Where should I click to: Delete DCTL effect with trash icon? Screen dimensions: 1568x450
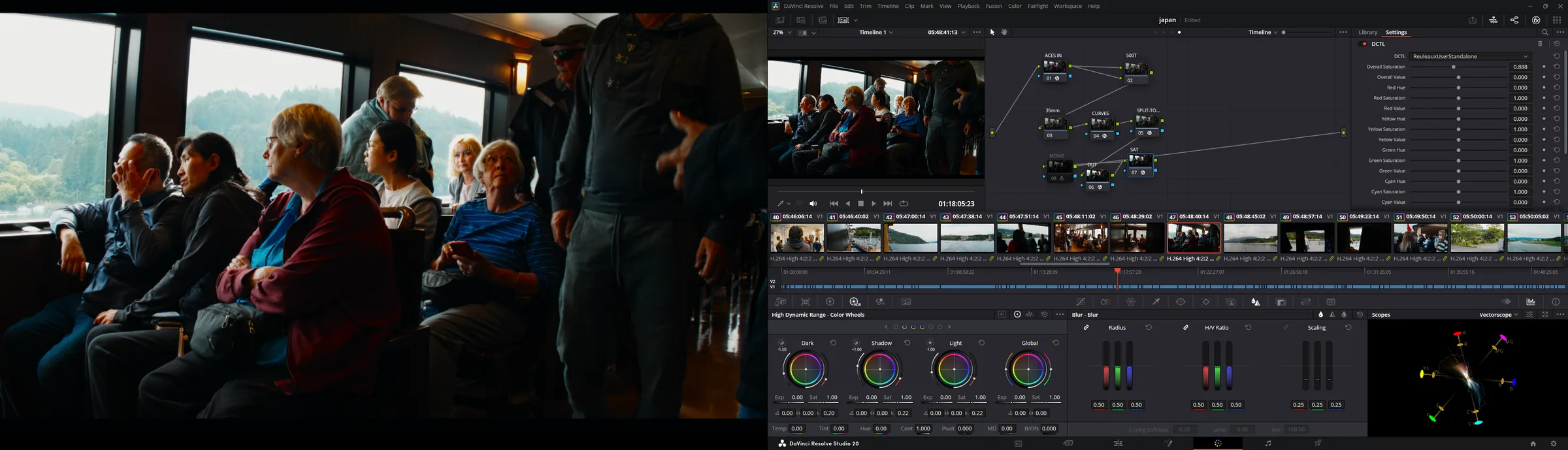click(x=1540, y=44)
